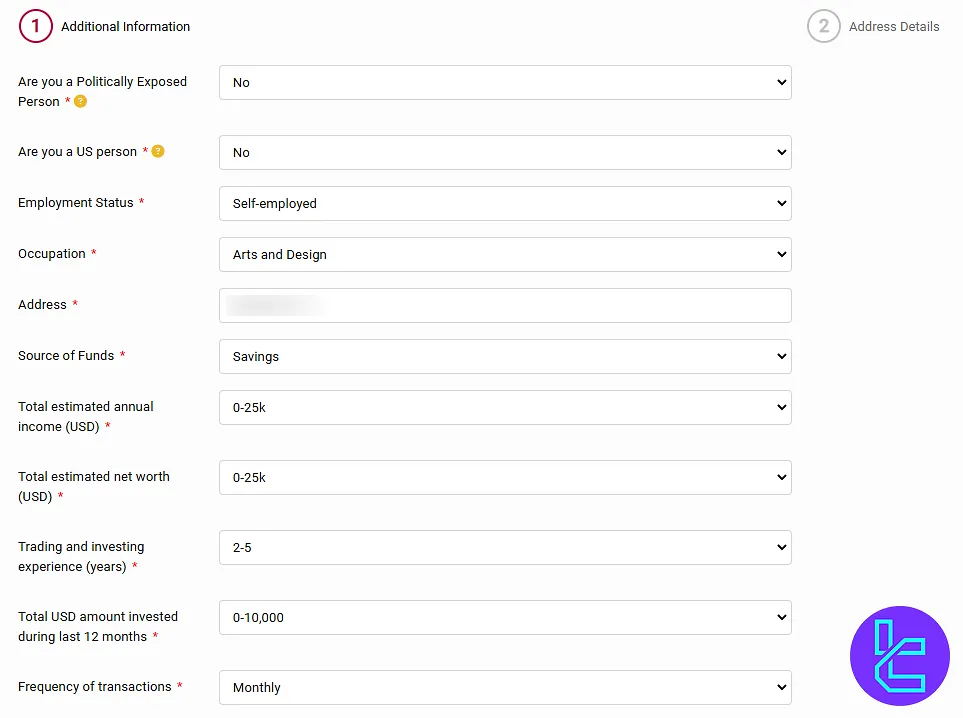Click the 'Employment Status' label
This screenshot has height=718, width=963.
pos(76,203)
